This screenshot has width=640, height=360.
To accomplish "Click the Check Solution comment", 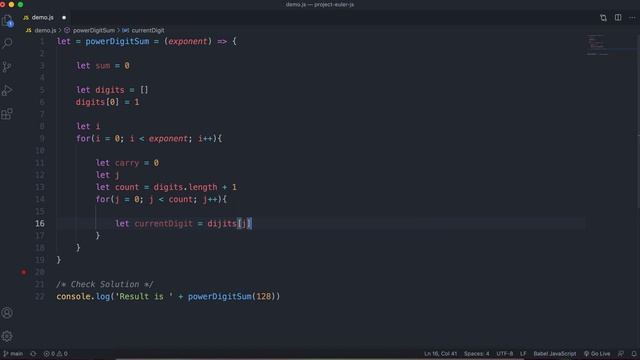I will pos(105,284).
